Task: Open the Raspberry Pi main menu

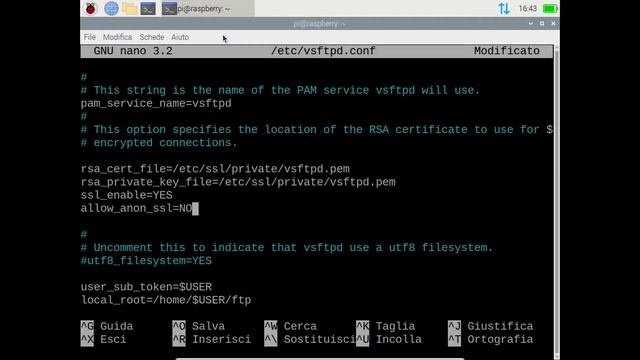Action: (x=91, y=8)
